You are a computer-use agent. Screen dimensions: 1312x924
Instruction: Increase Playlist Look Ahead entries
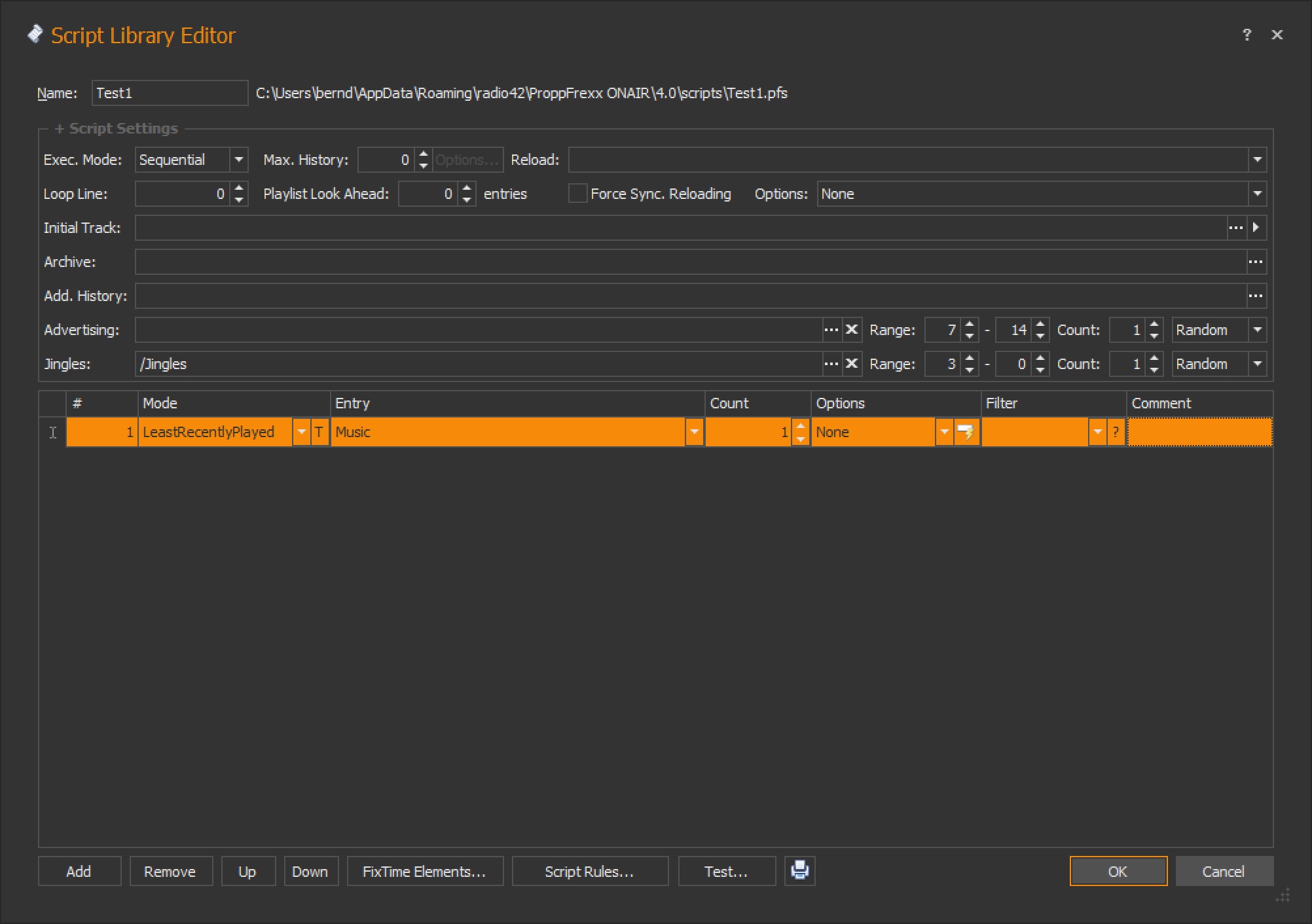pos(467,188)
